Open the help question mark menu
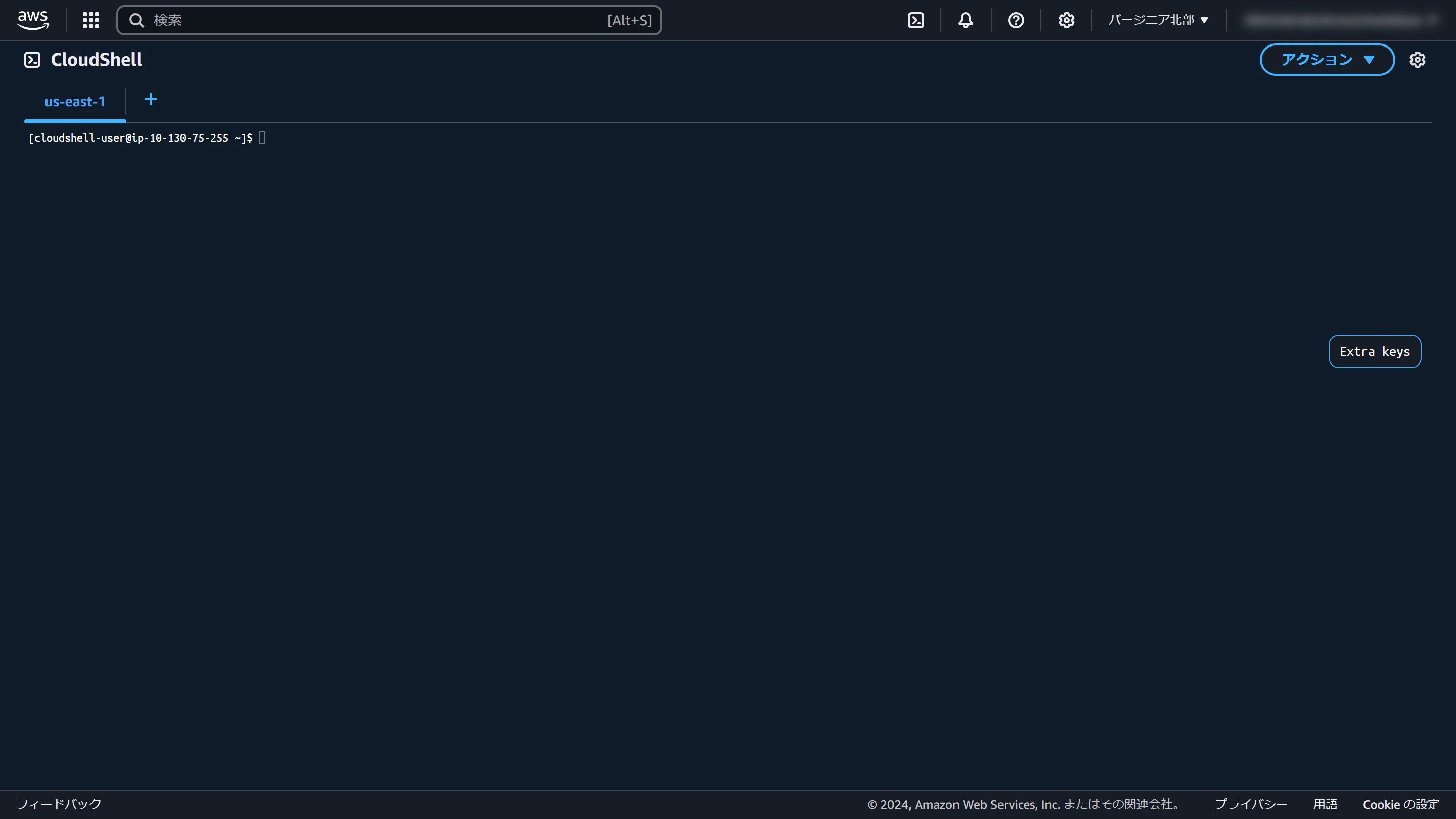This screenshot has width=1456, height=819. tap(1016, 20)
